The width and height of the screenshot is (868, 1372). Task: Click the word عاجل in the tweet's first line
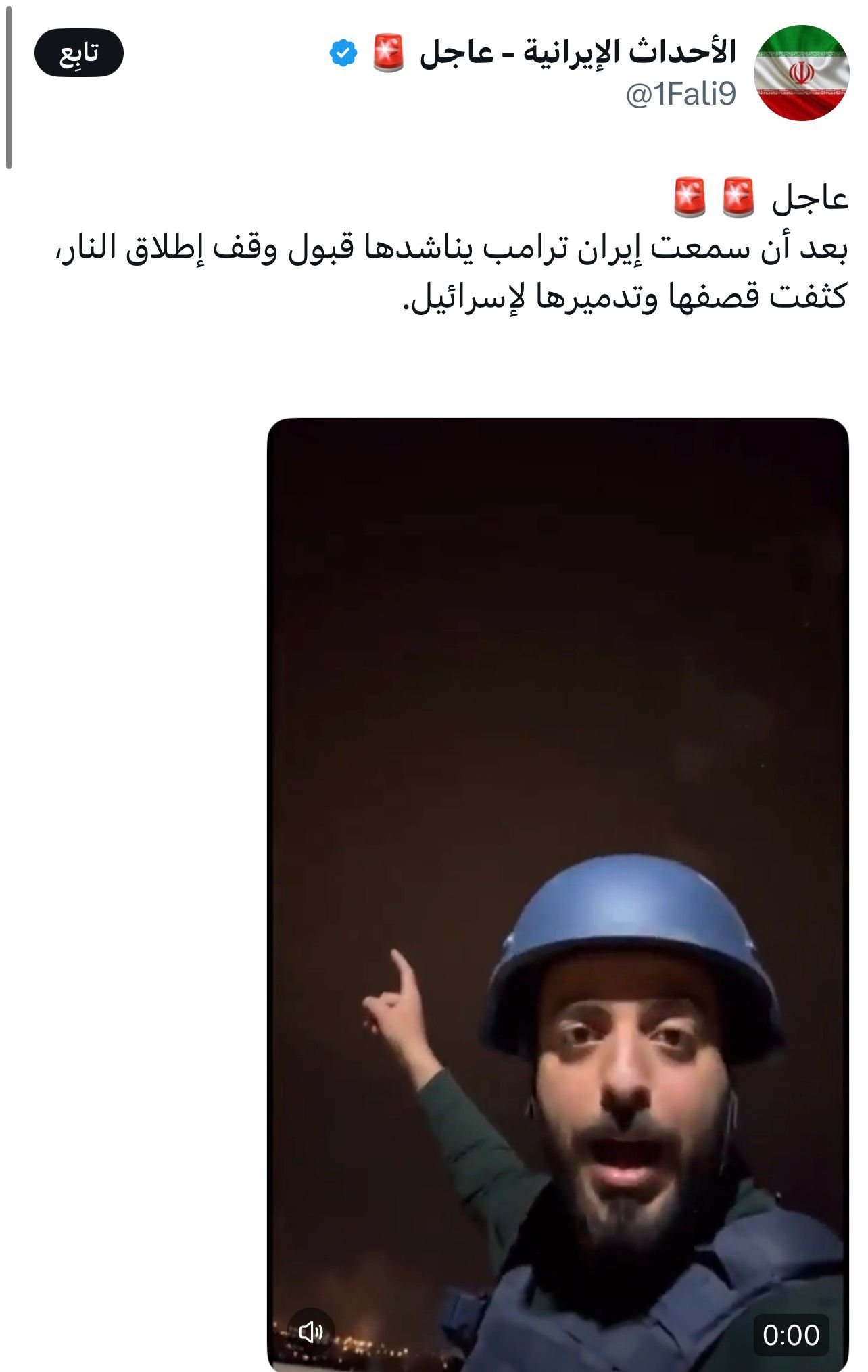pos(810,198)
